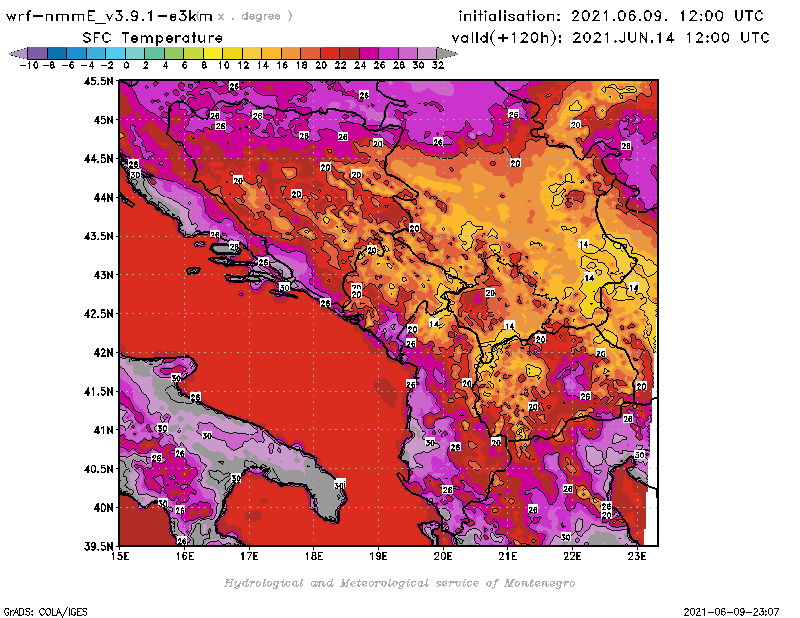Click the timestamp '2021-06-09-23:07'
800x618 pixels.
(731, 612)
